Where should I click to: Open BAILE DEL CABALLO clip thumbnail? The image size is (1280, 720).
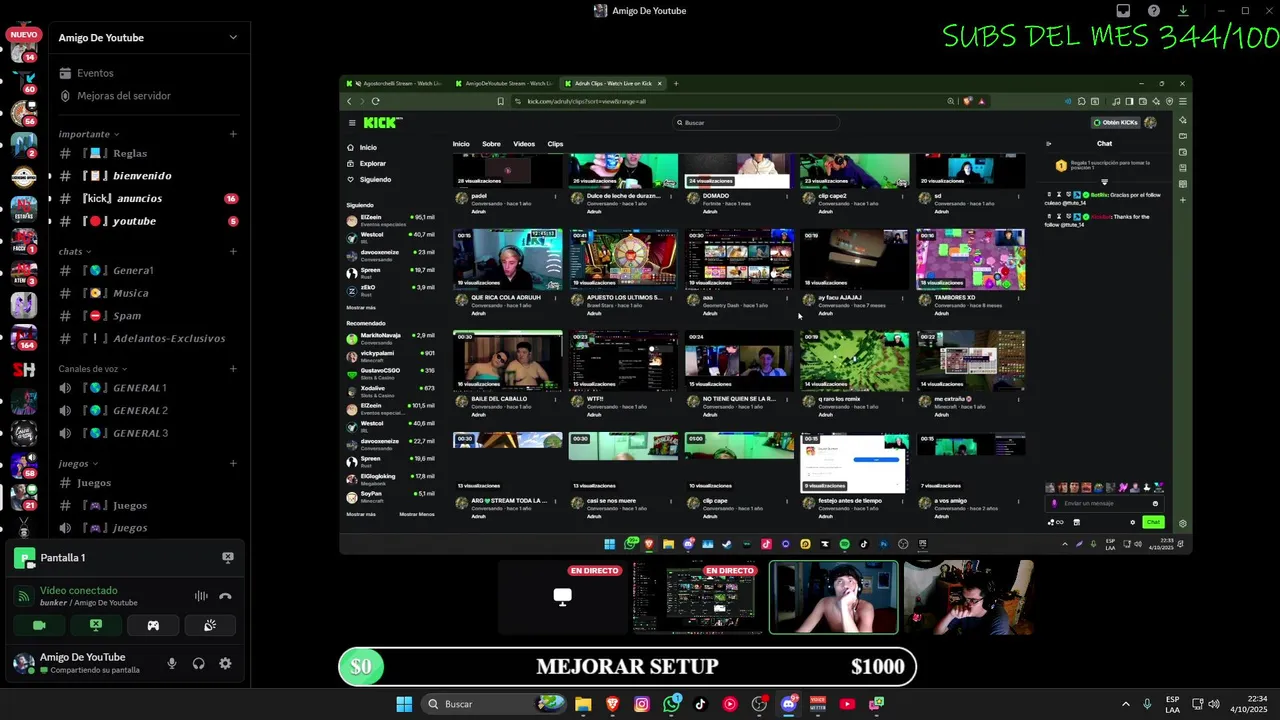coord(508,360)
